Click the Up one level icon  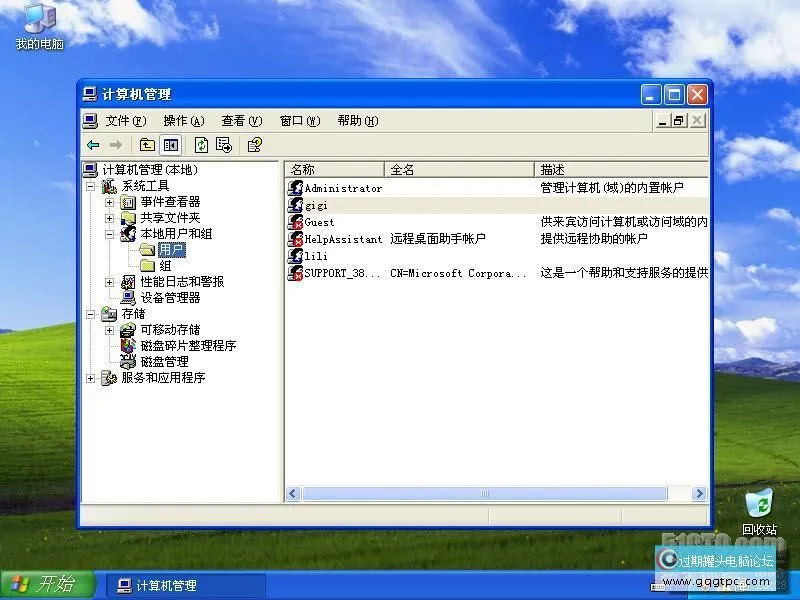coord(145,144)
